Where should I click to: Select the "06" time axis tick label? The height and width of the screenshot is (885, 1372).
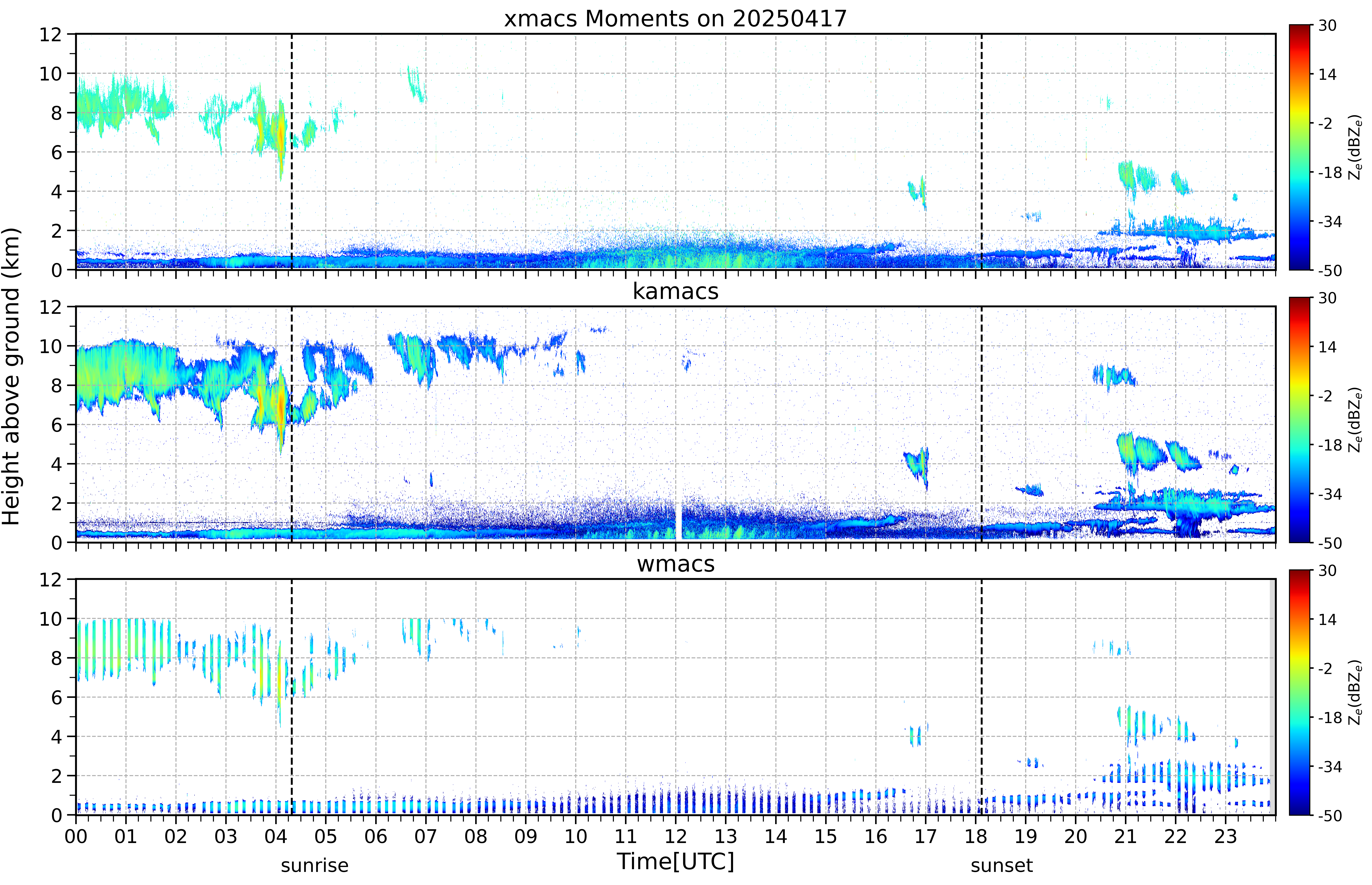376,837
